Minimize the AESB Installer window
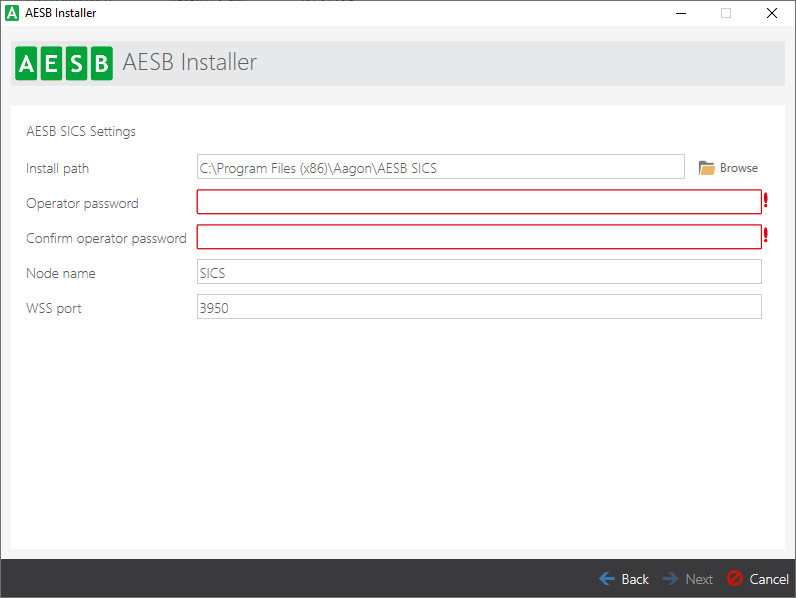This screenshot has width=796, height=598. (681, 13)
